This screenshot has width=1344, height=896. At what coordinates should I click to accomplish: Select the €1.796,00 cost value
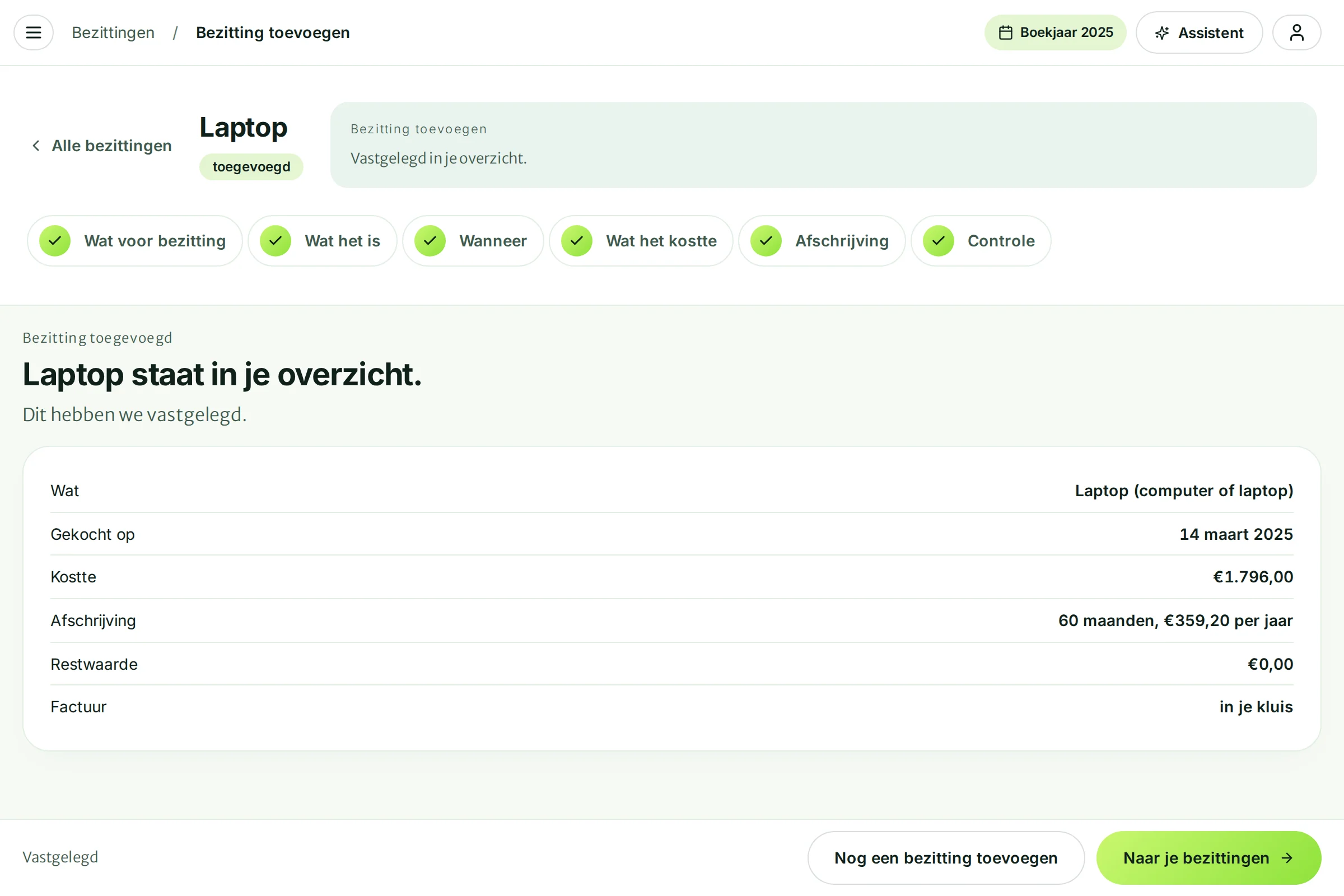[x=1253, y=577]
